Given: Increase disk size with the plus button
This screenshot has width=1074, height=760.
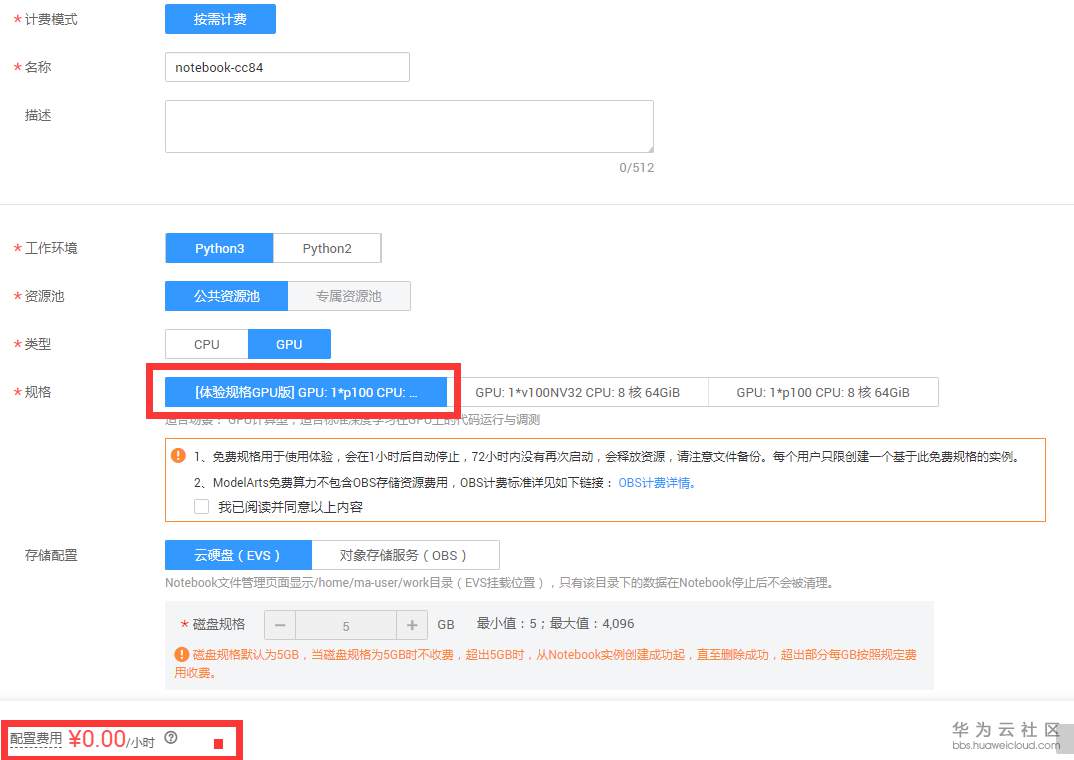Looking at the screenshot, I should pyautogui.click(x=412, y=625).
